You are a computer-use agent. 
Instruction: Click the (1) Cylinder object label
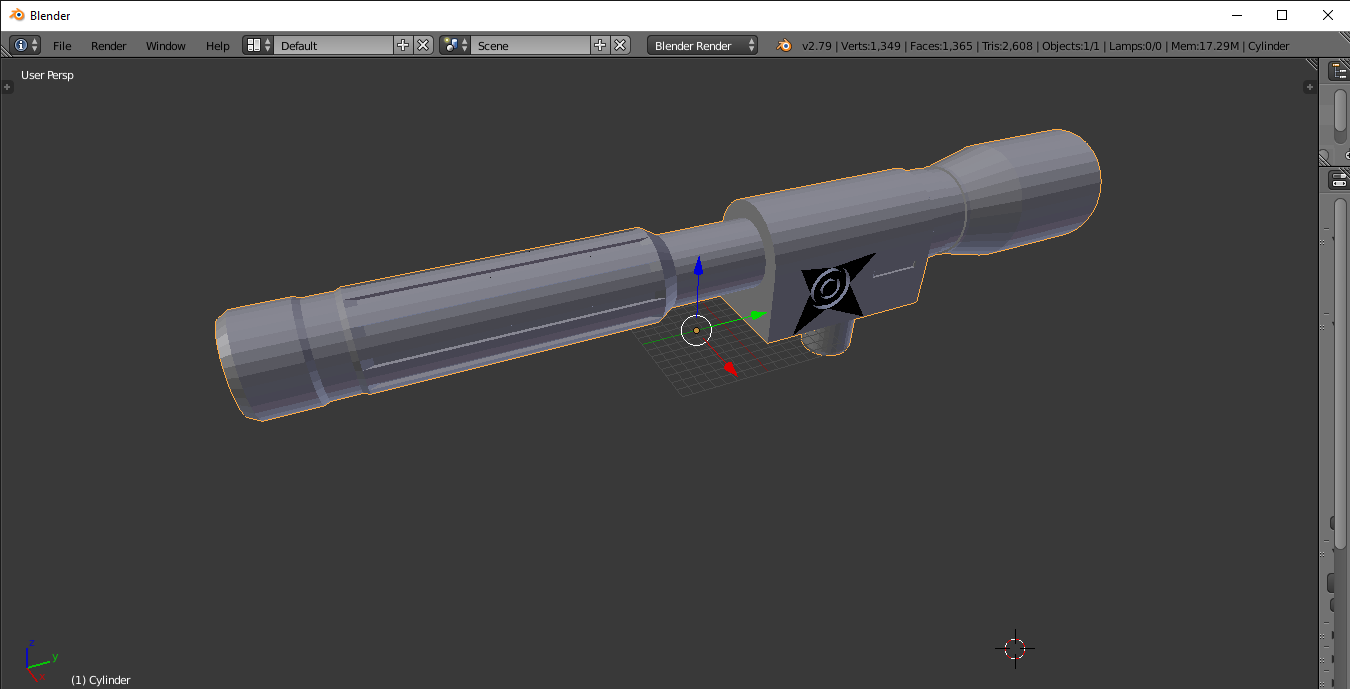[101, 680]
